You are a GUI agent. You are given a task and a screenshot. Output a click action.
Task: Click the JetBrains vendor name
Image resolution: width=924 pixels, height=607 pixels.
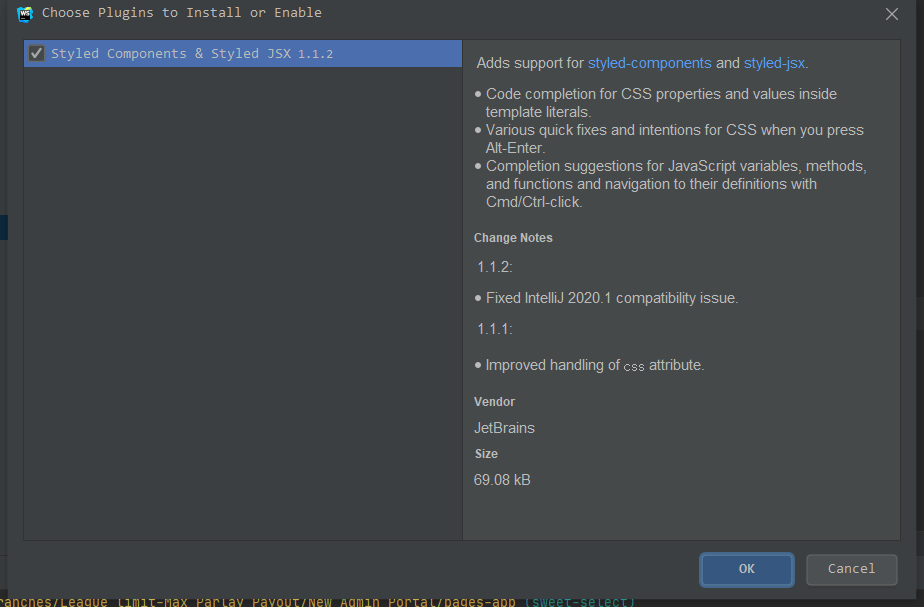click(504, 428)
